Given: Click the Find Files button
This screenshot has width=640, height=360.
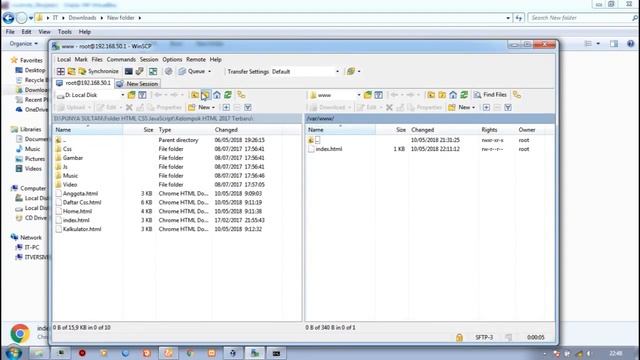Looking at the screenshot, I should click(x=490, y=95).
